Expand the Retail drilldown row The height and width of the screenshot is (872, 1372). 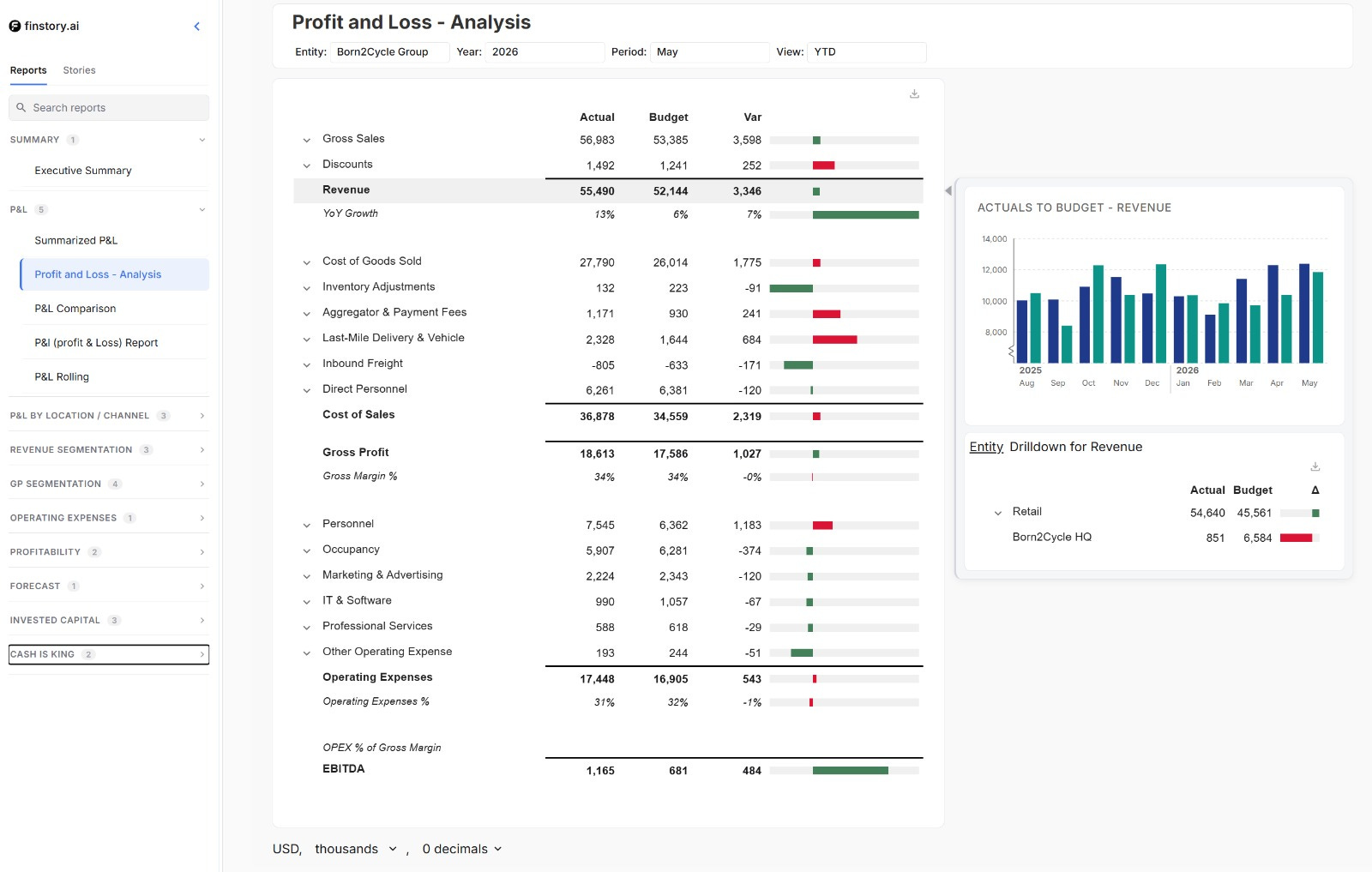pos(997,513)
